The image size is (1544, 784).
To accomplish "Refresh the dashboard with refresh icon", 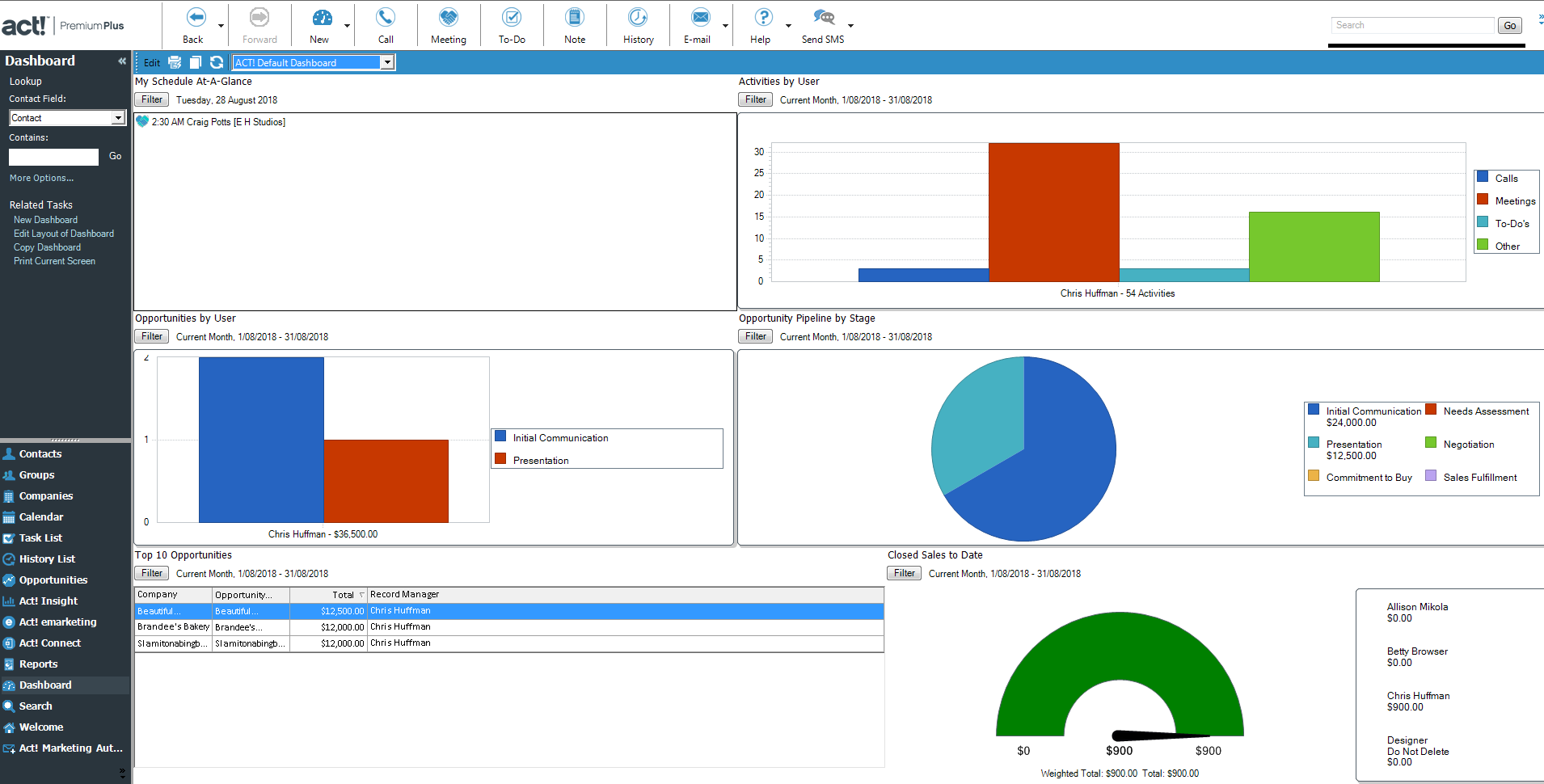I will coord(217,62).
